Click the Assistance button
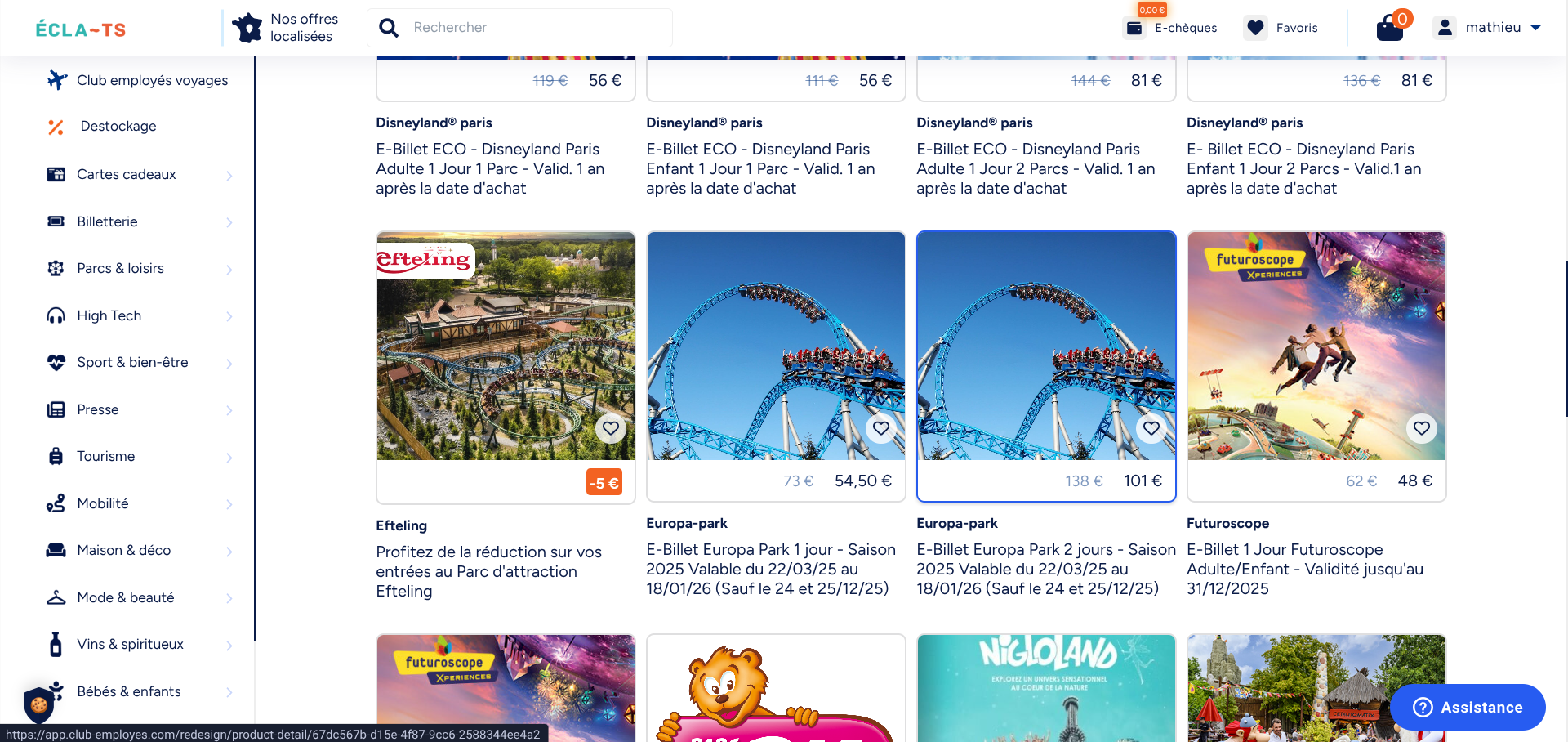1568x742 pixels. (1468, 708)
